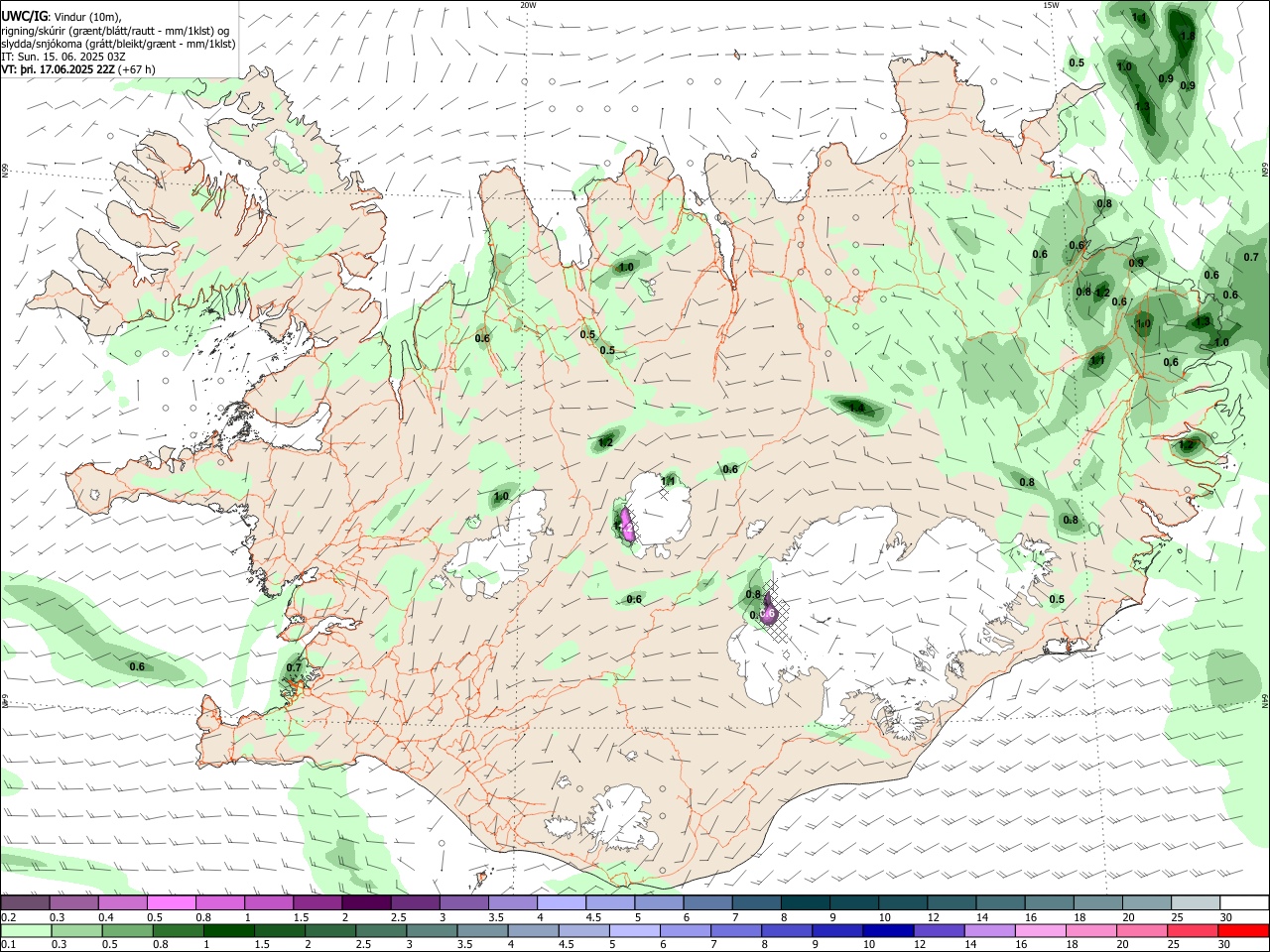Image resolution: width=1270 pixels, height=952 pixels.
Task: Click the 'Vindur (10m),' header text
Action: pyautogui.click(x=87, y=16)
